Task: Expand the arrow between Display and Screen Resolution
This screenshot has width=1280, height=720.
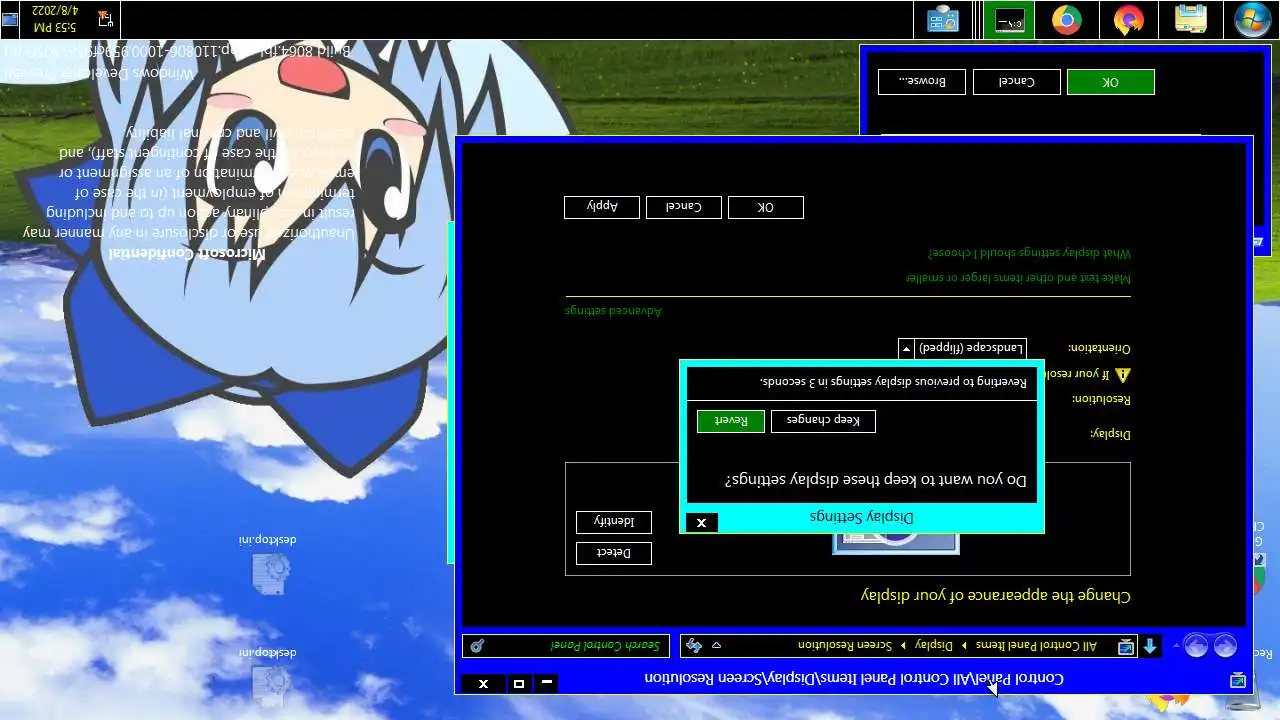Action: point(903,646)
